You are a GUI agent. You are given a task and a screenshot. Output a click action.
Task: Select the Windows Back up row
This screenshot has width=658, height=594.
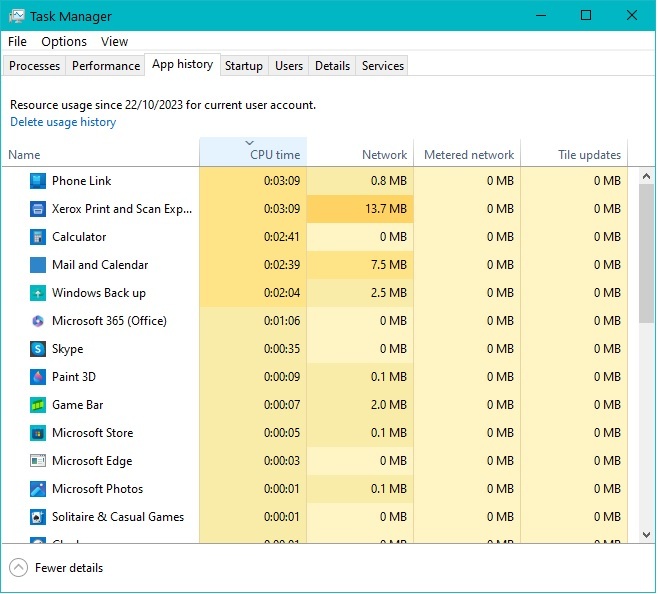[x=315, y=293]
